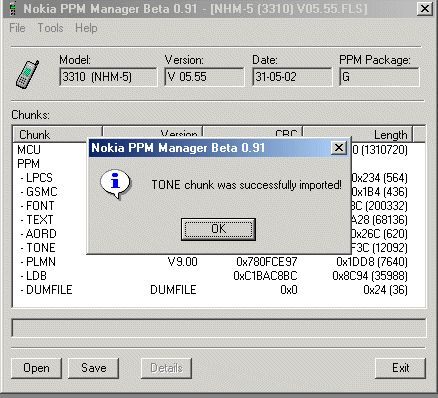Click the Chunk column header
438x398 pixels.
(x=57, y=134)
